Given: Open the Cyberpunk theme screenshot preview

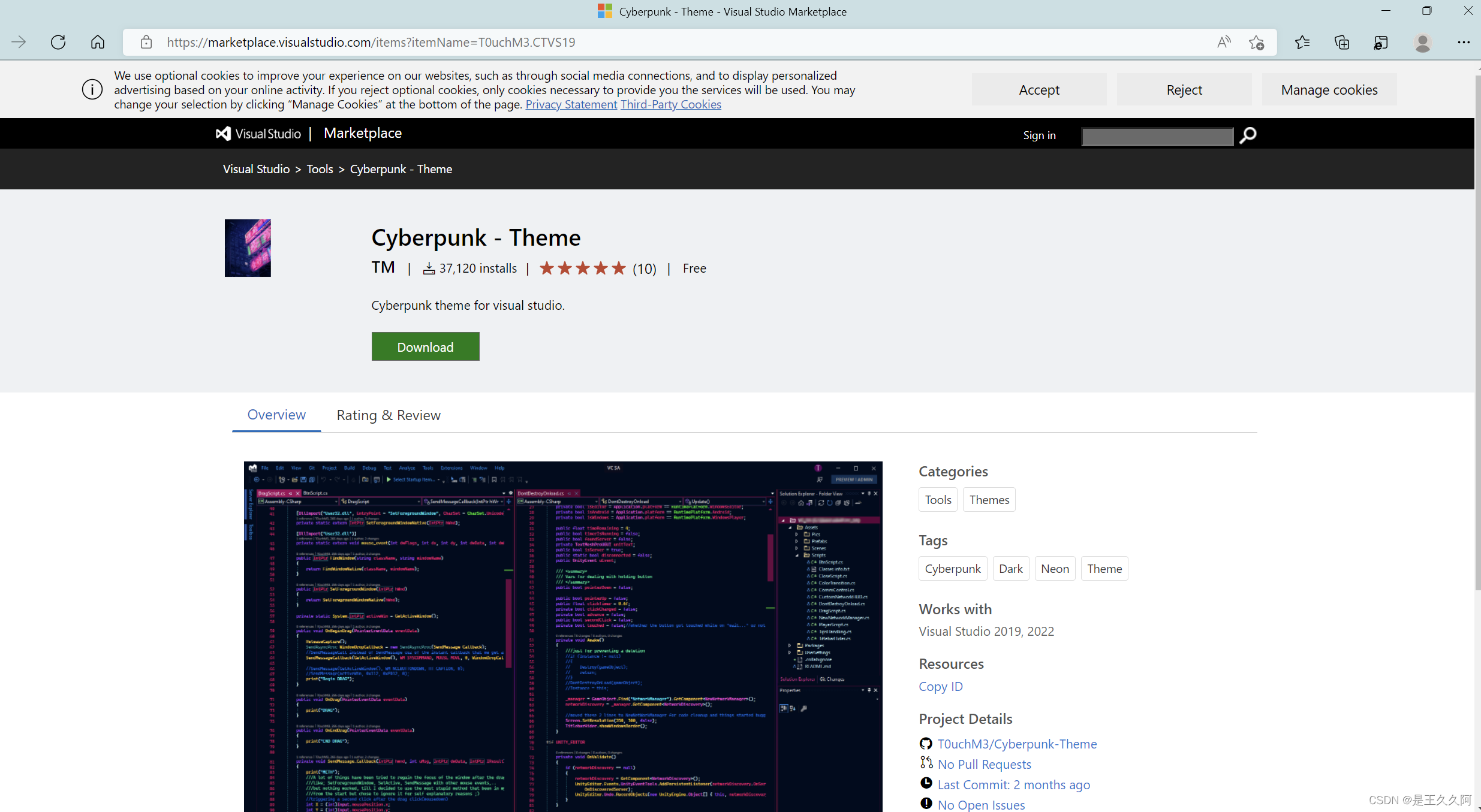Looking at the screenshot, I should coord(563,635).
